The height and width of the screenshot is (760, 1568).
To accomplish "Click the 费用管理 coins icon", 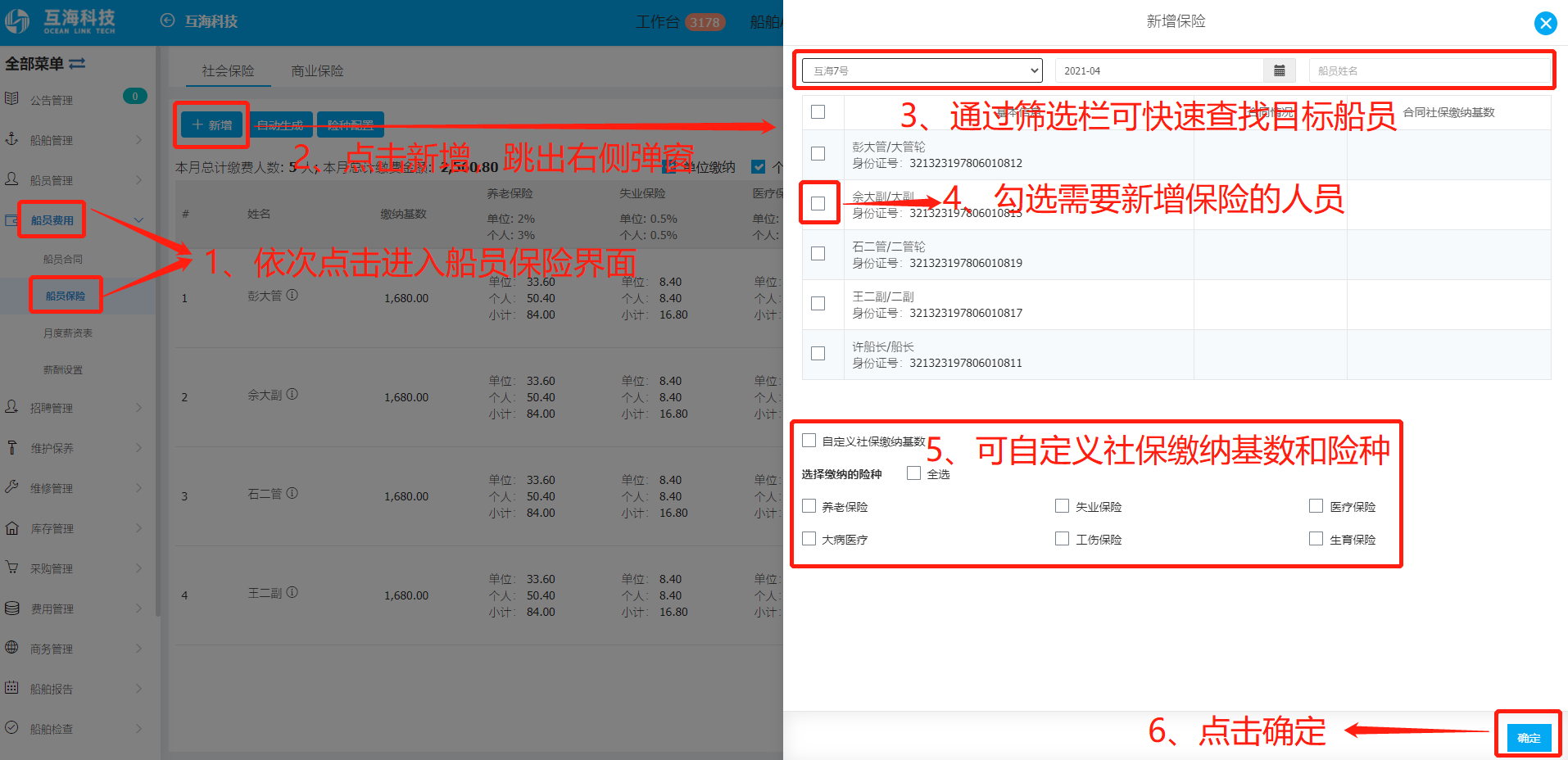I will coord(11,608).
